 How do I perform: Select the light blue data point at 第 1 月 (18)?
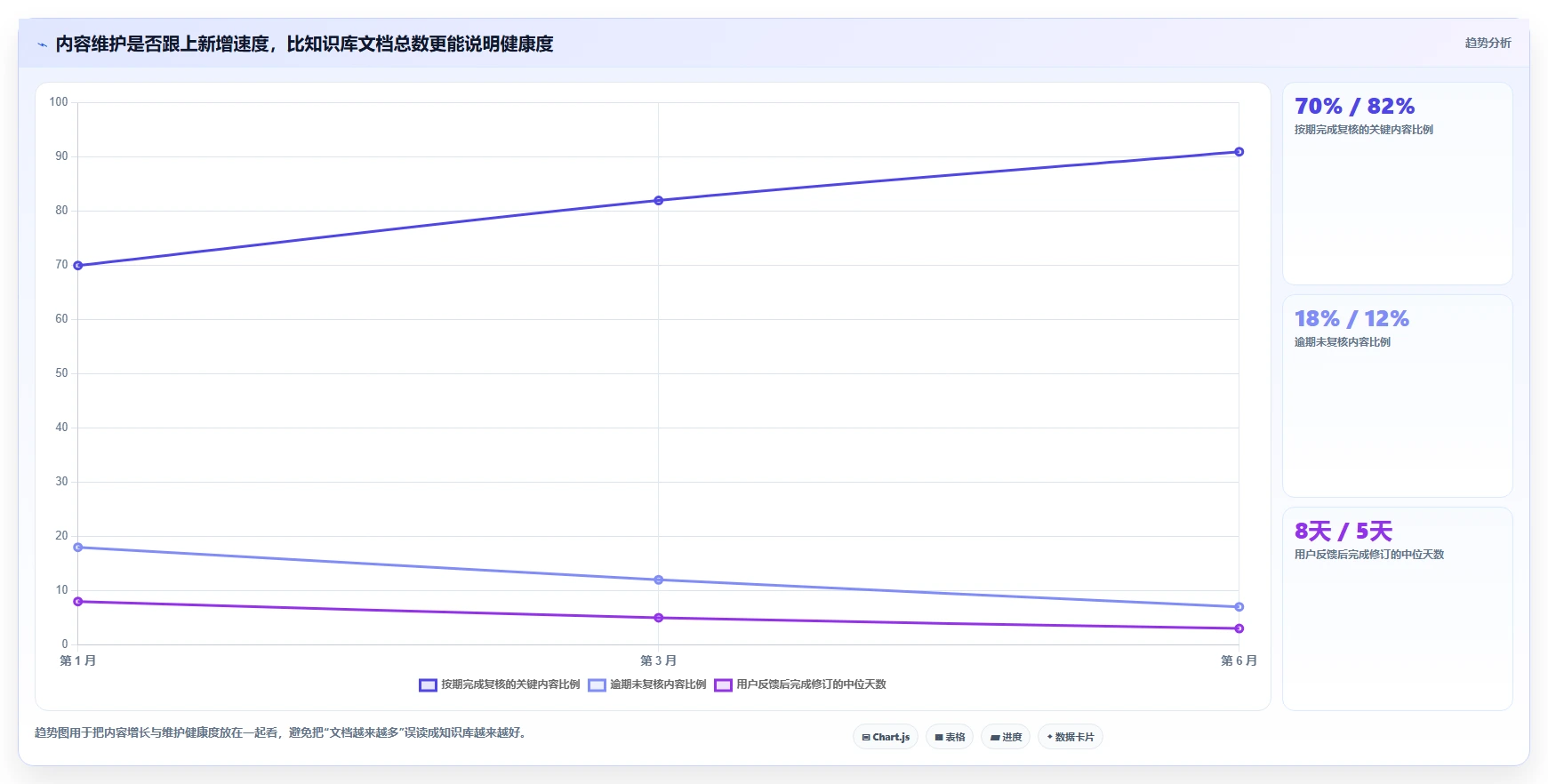(78, 548)
